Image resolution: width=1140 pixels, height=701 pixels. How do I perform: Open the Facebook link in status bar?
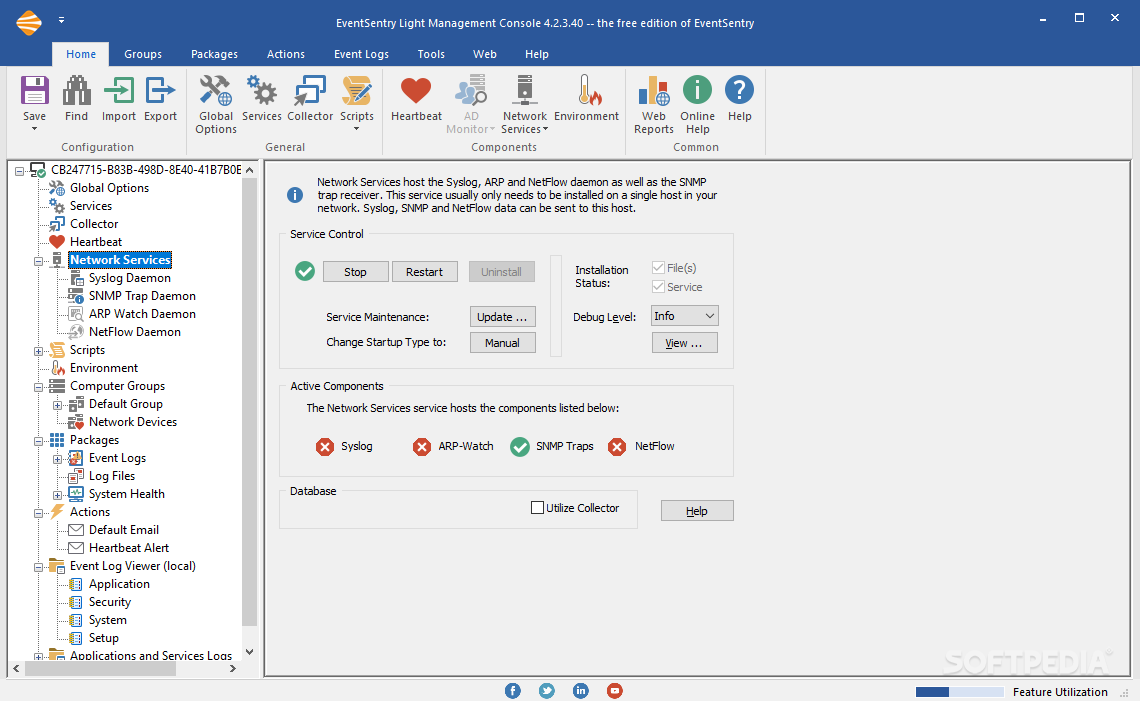click(513, 691)
